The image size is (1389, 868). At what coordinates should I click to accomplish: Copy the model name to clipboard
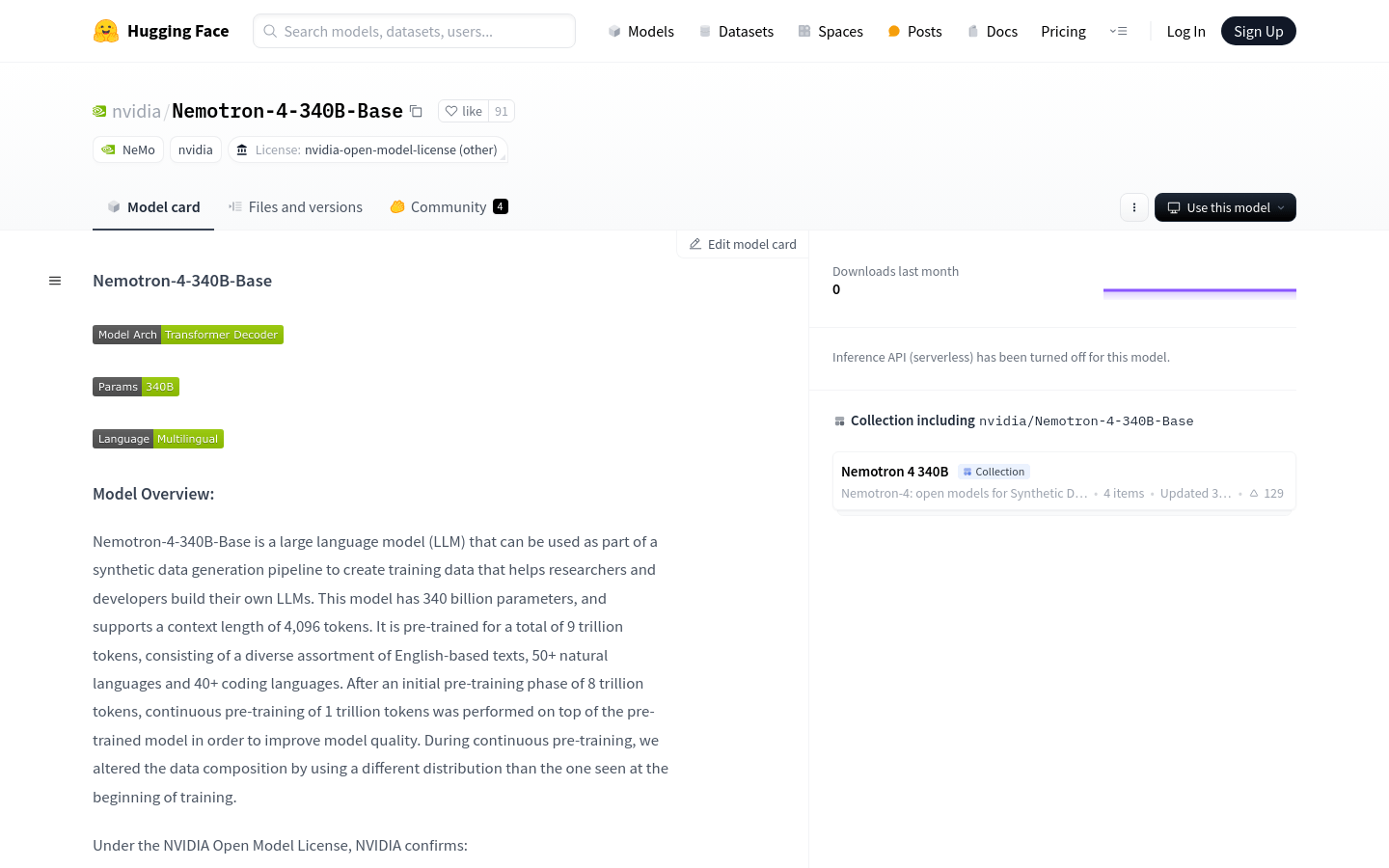[416, 111]
